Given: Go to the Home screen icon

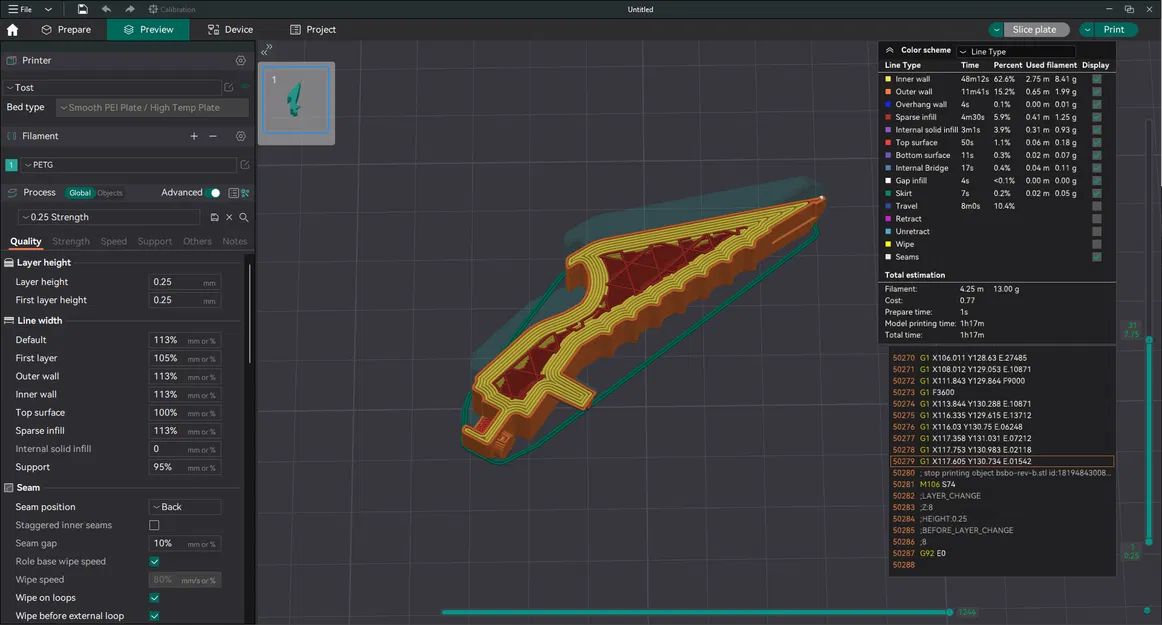Looking at the screenshot, I should click(x=13, y=30).
